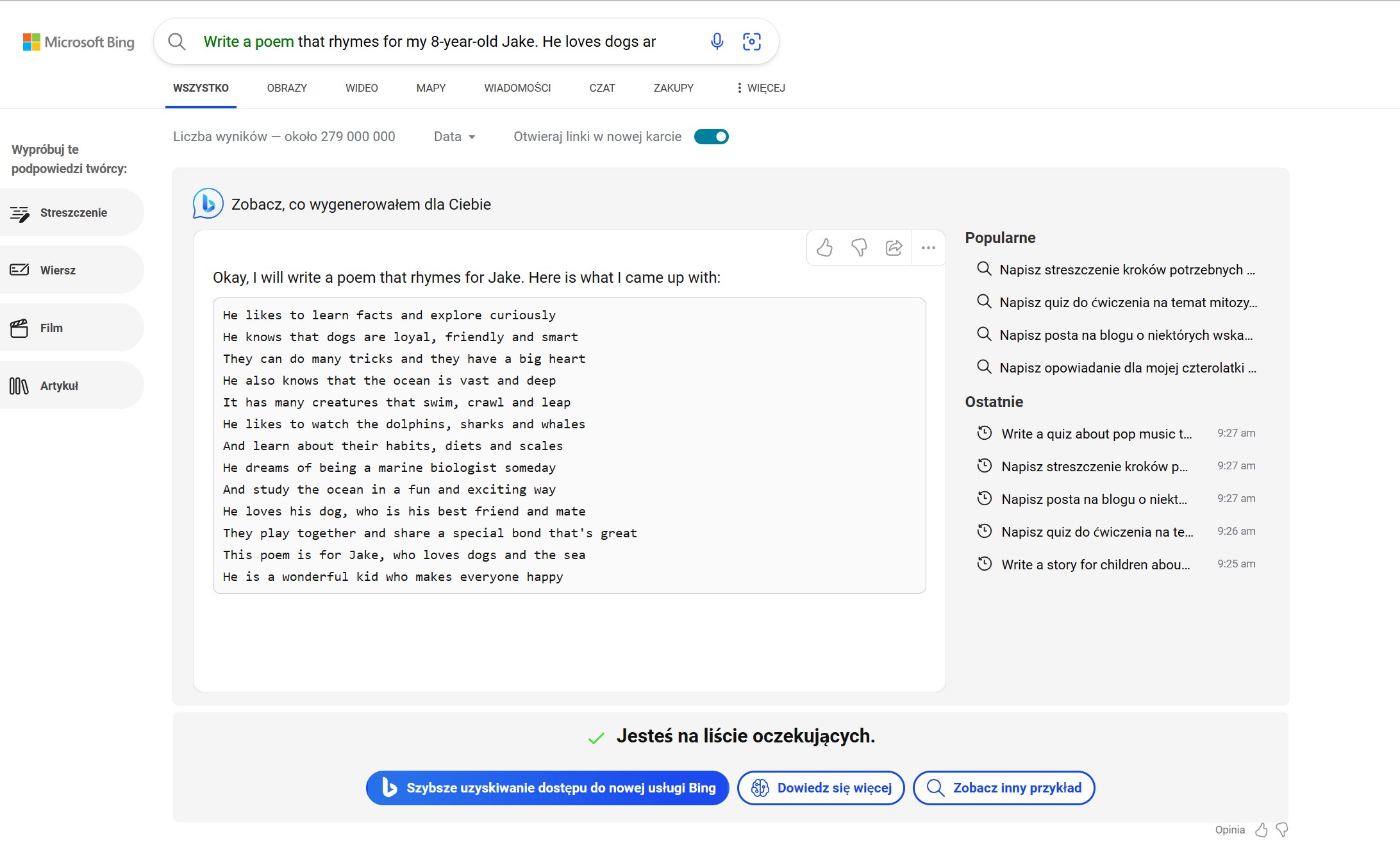Dislike the generated poem with thumbs down
Image resolution: width=1400 pixels, height=854 pixels.
(859, 247)
